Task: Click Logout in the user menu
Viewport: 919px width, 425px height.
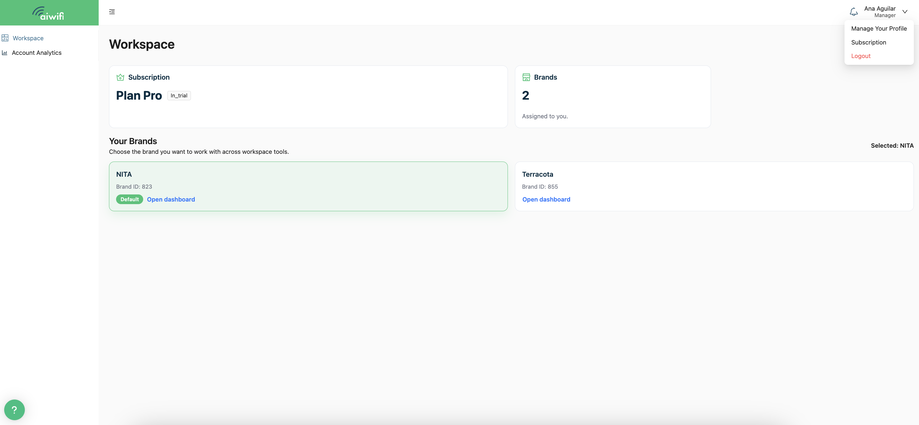Action: point(861,56)
